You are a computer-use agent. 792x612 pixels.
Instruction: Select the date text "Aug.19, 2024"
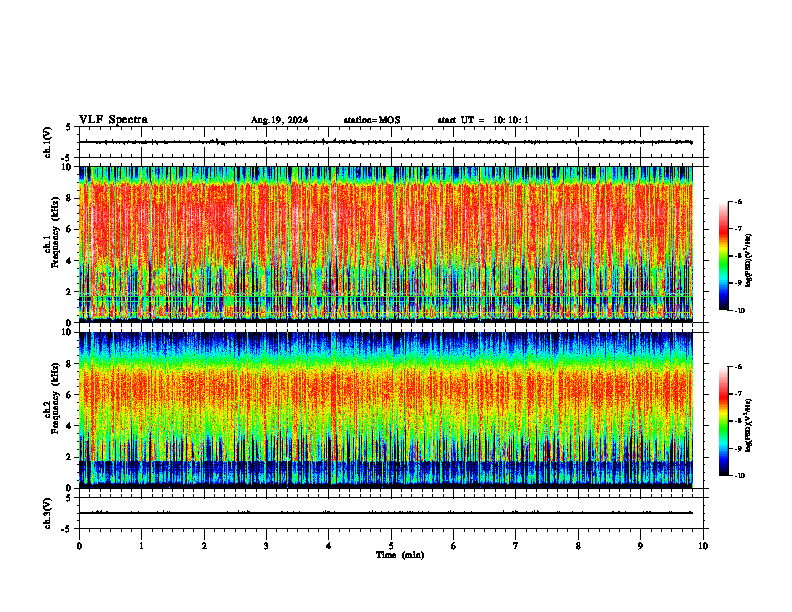tap(279, 120)
